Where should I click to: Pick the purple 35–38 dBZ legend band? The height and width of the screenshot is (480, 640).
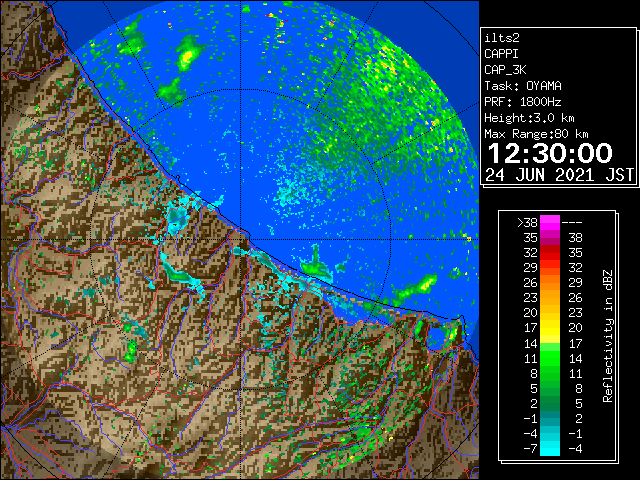click(x=550, y=238)
